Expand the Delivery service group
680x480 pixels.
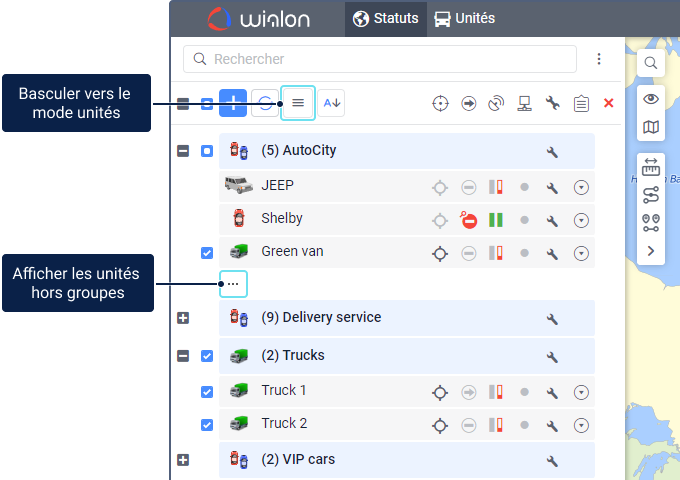click(x=183, y=318)
